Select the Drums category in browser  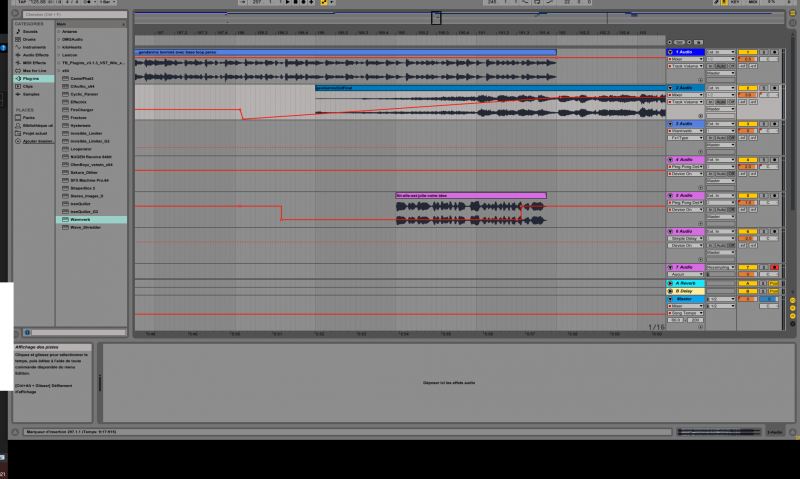pos(30,39)
